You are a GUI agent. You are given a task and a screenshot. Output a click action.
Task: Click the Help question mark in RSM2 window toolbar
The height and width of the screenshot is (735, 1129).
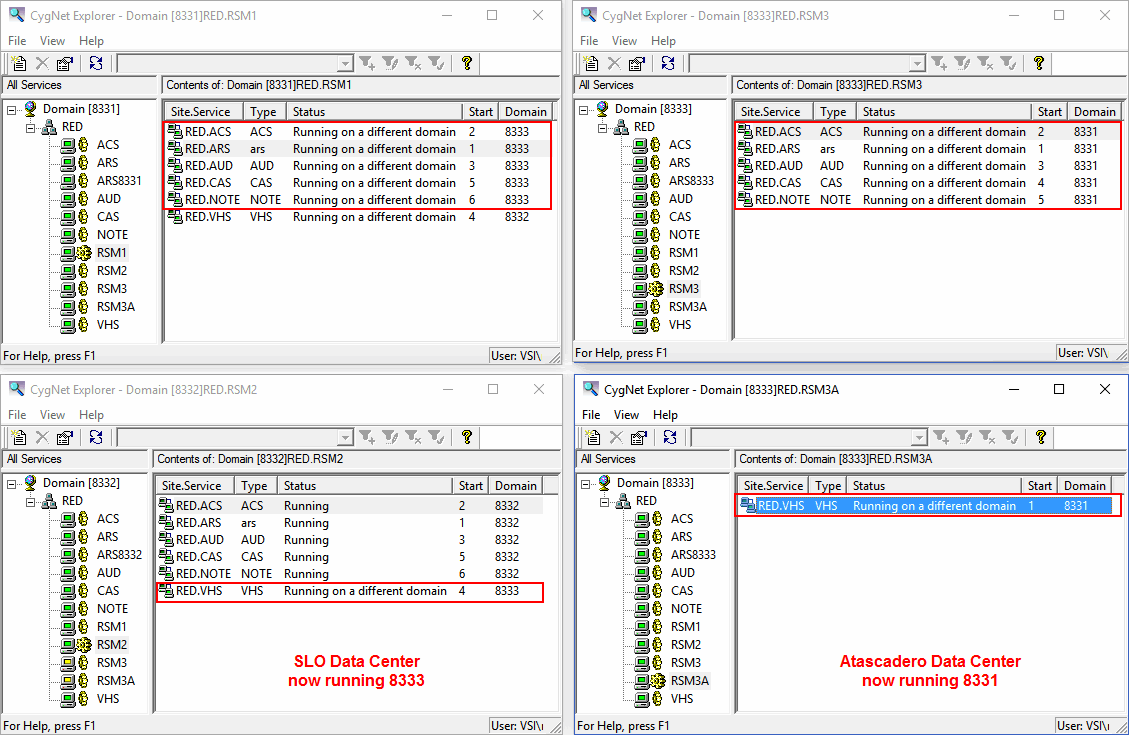467,437
